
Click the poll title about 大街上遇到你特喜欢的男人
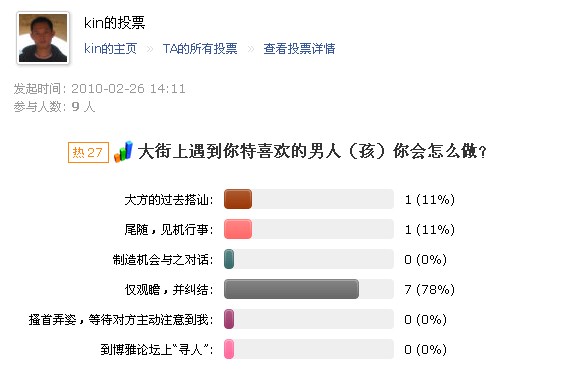(x=312, y=151)
